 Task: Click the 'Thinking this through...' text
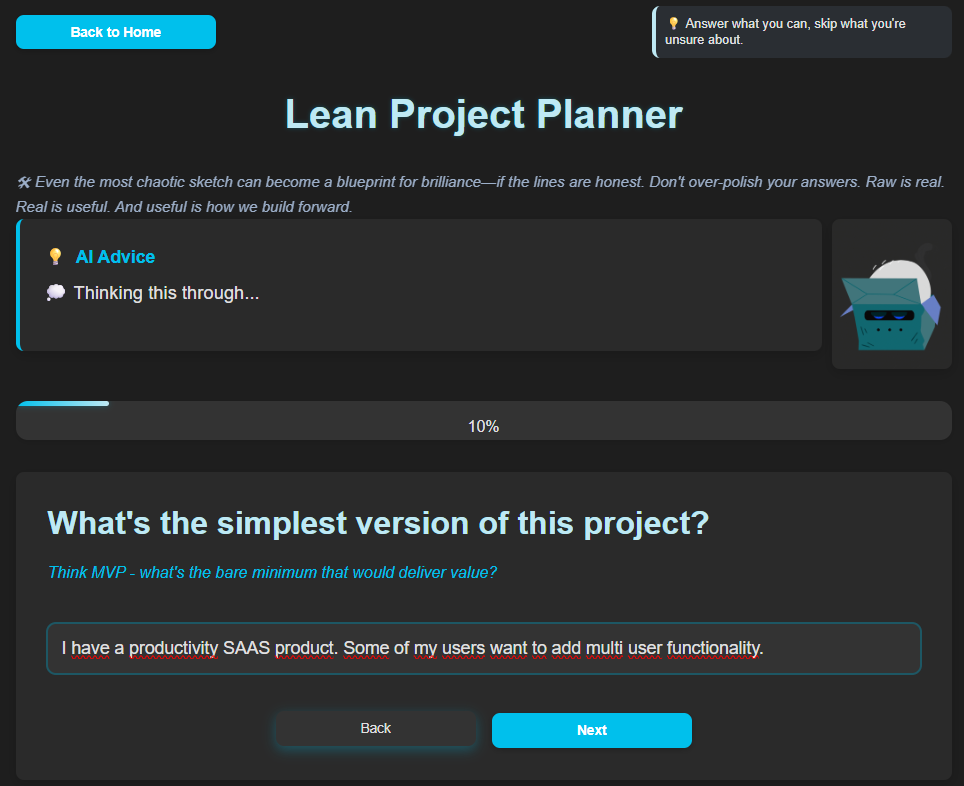(166, 293)
